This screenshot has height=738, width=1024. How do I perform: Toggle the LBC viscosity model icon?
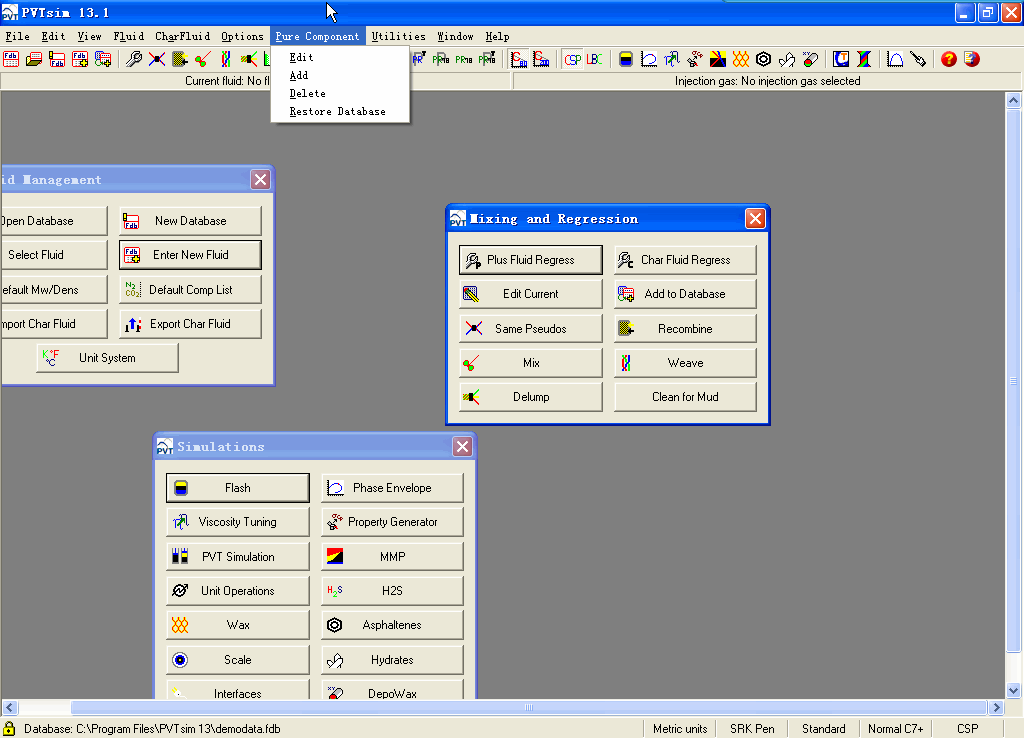point(594,59)
